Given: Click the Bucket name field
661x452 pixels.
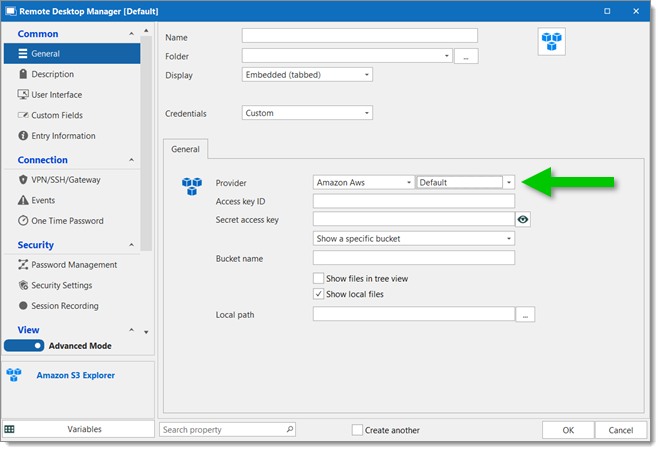Looking at the screenshot, I should coord(414,258).
